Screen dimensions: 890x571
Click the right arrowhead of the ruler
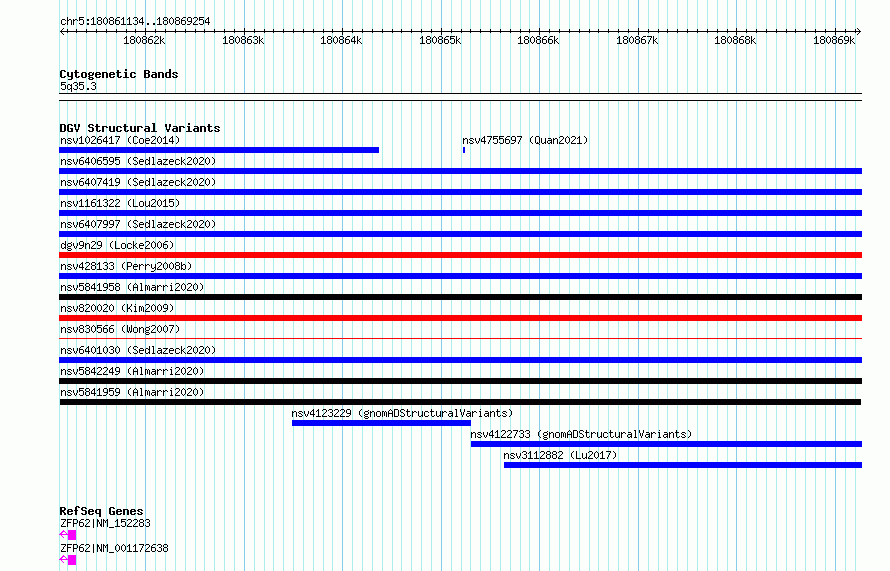coord(859,32)
